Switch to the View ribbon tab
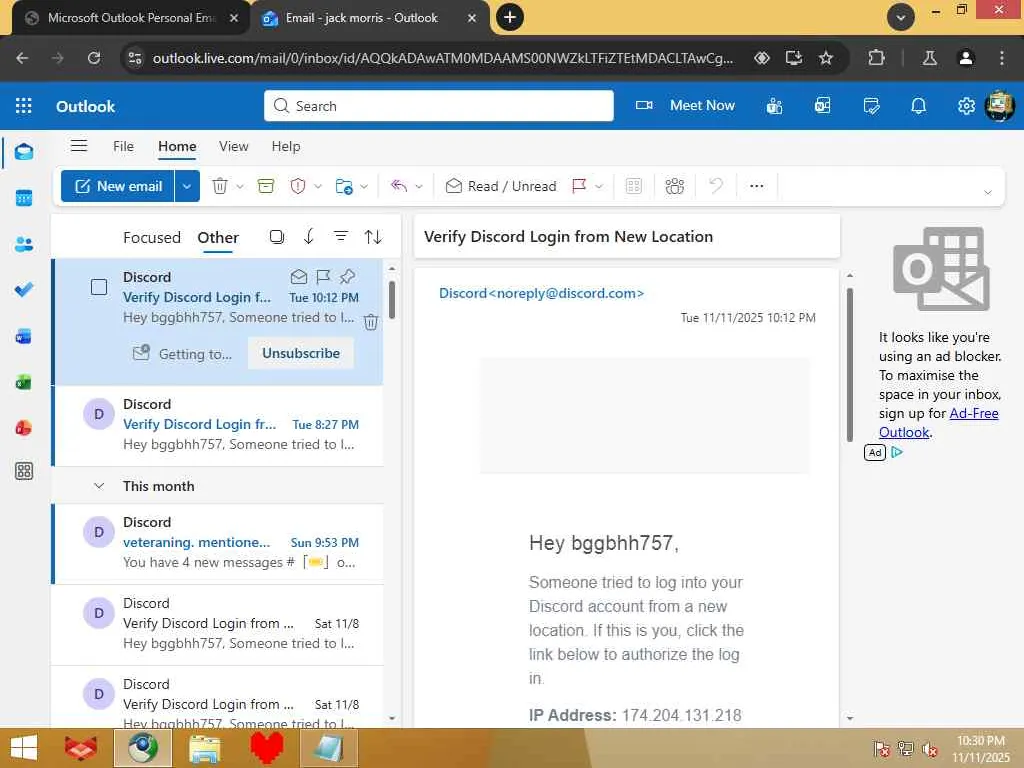Viewport: 1024px width, 768px height. click(234, 146)
